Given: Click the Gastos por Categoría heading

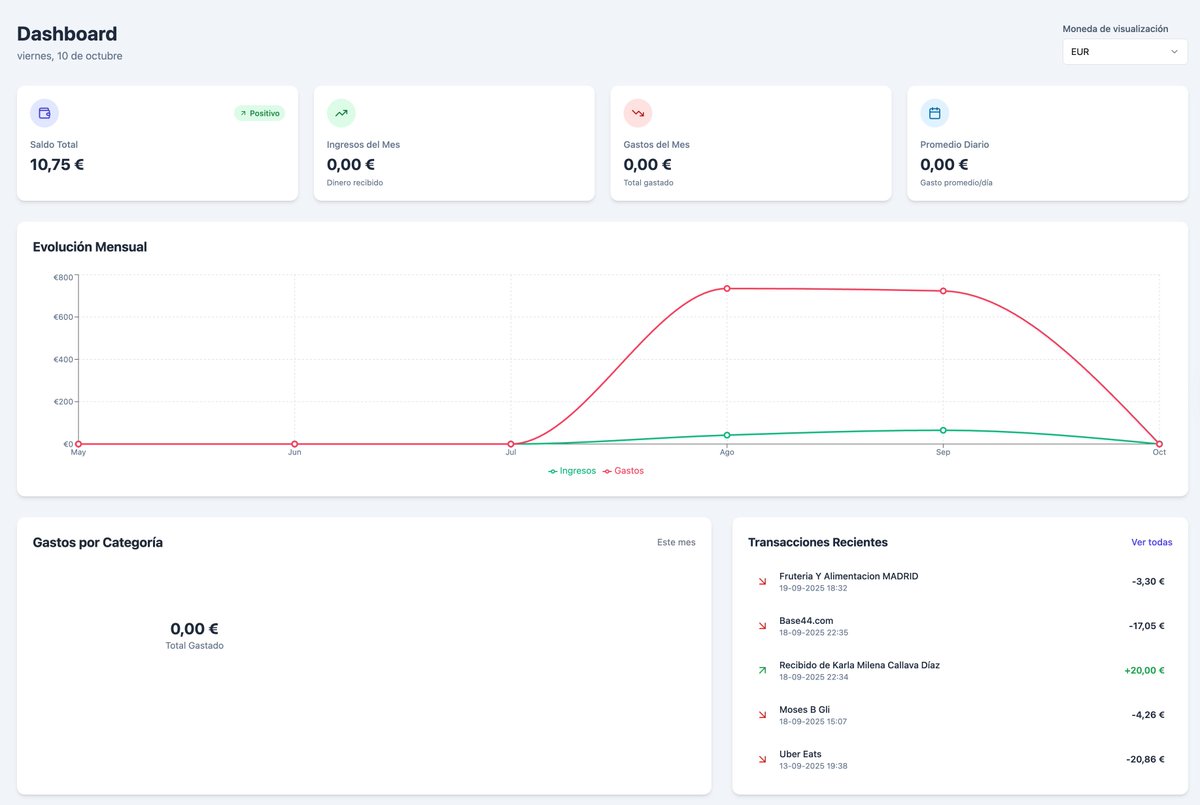Looking at the screenshot, I should (x=98, y=542).
